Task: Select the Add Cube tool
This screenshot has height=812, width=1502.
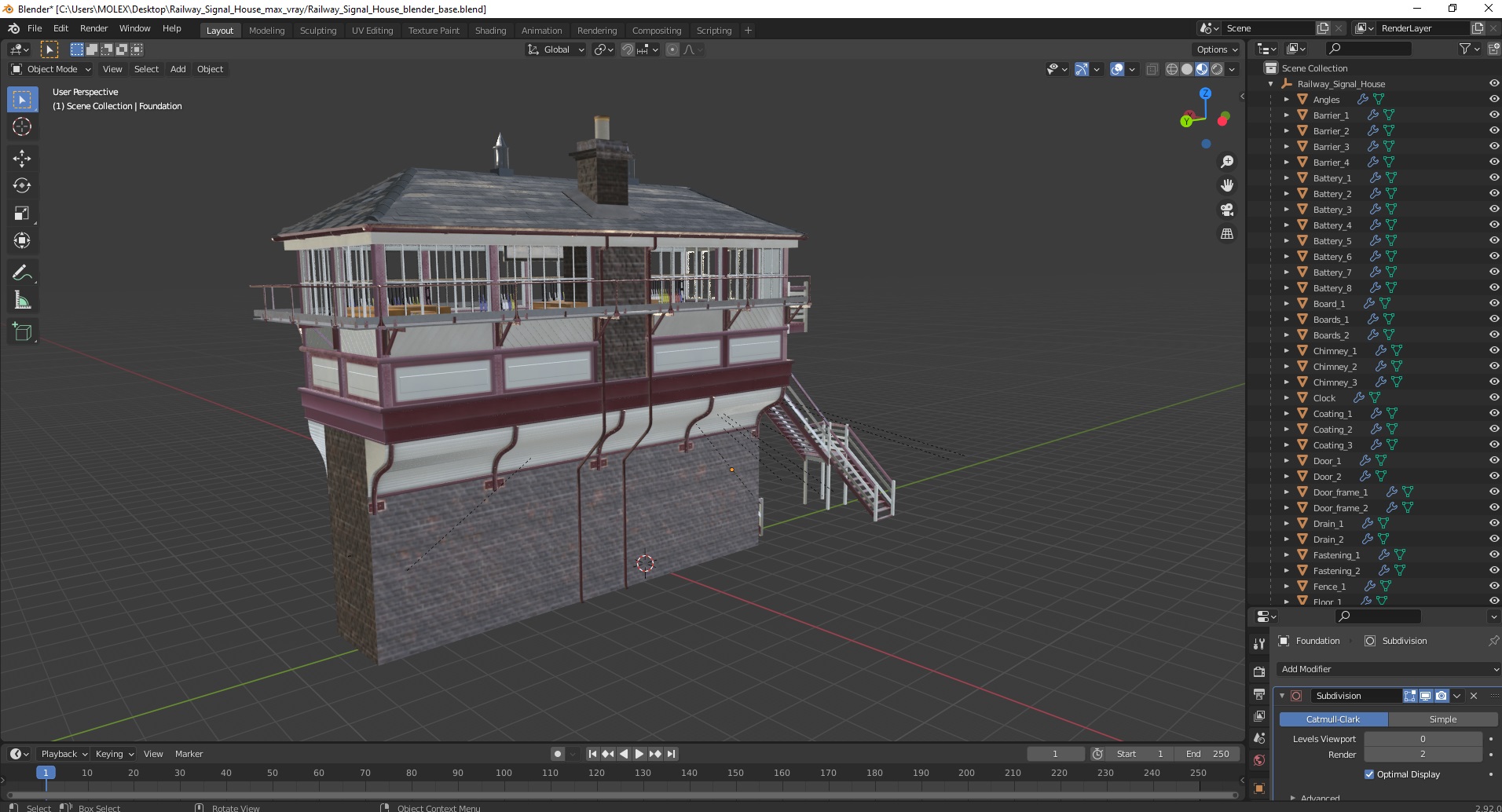Action: tap(22, 332)
